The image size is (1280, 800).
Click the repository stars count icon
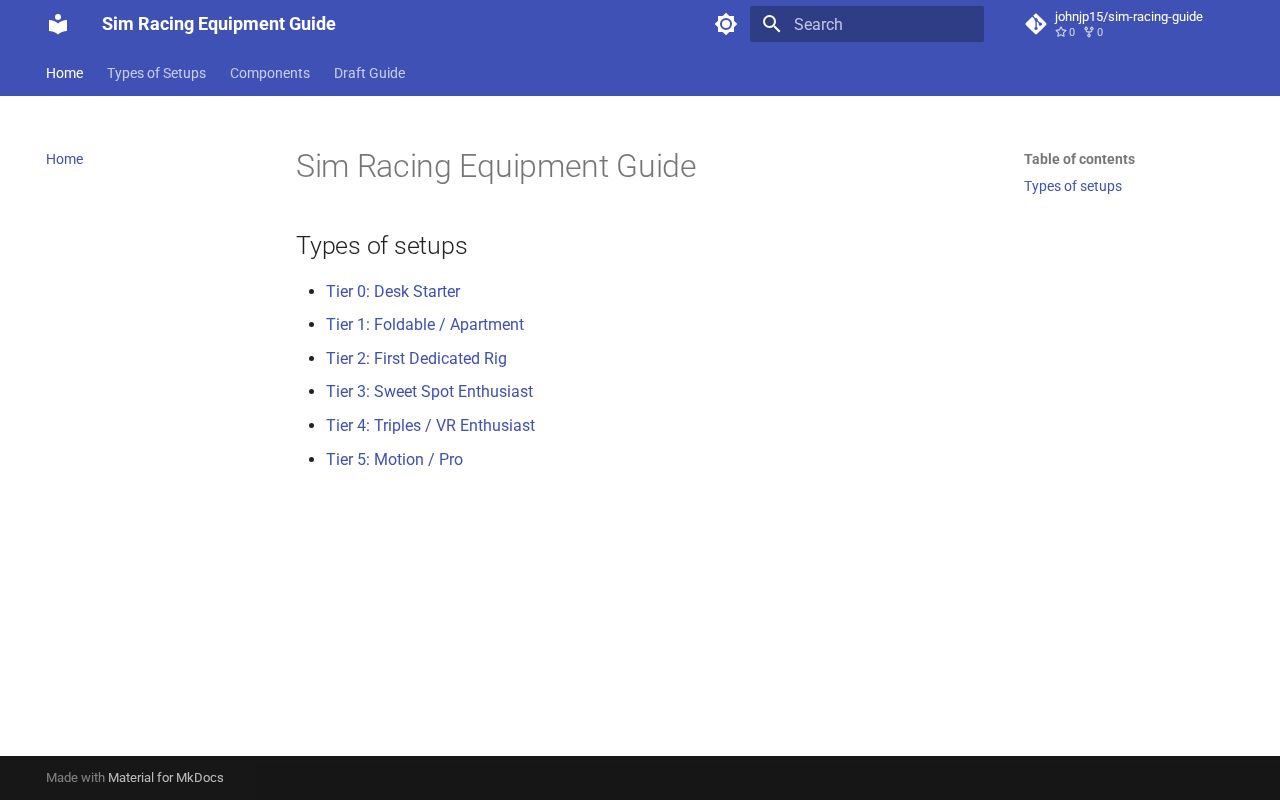pos(1061,32)
